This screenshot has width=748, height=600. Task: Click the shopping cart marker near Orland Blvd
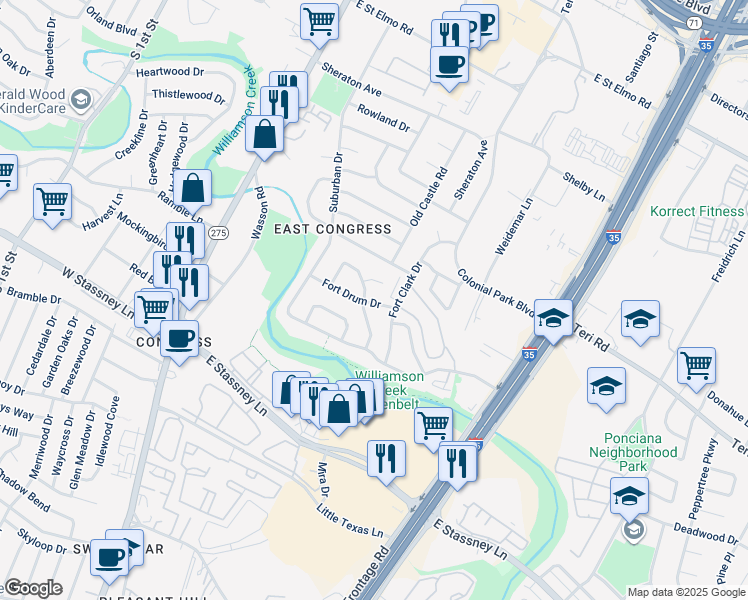pyautogui.click(x=319, y=19)
